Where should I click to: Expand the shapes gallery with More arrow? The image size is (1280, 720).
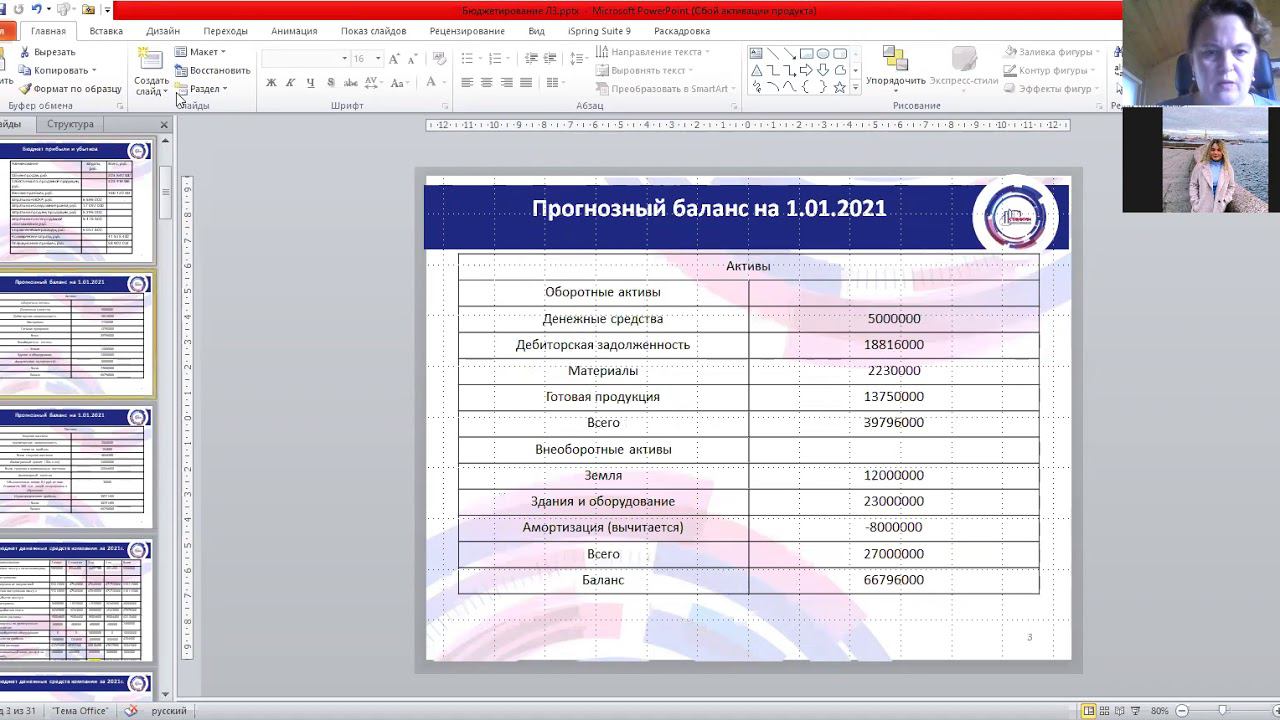[x=855, y=88]
